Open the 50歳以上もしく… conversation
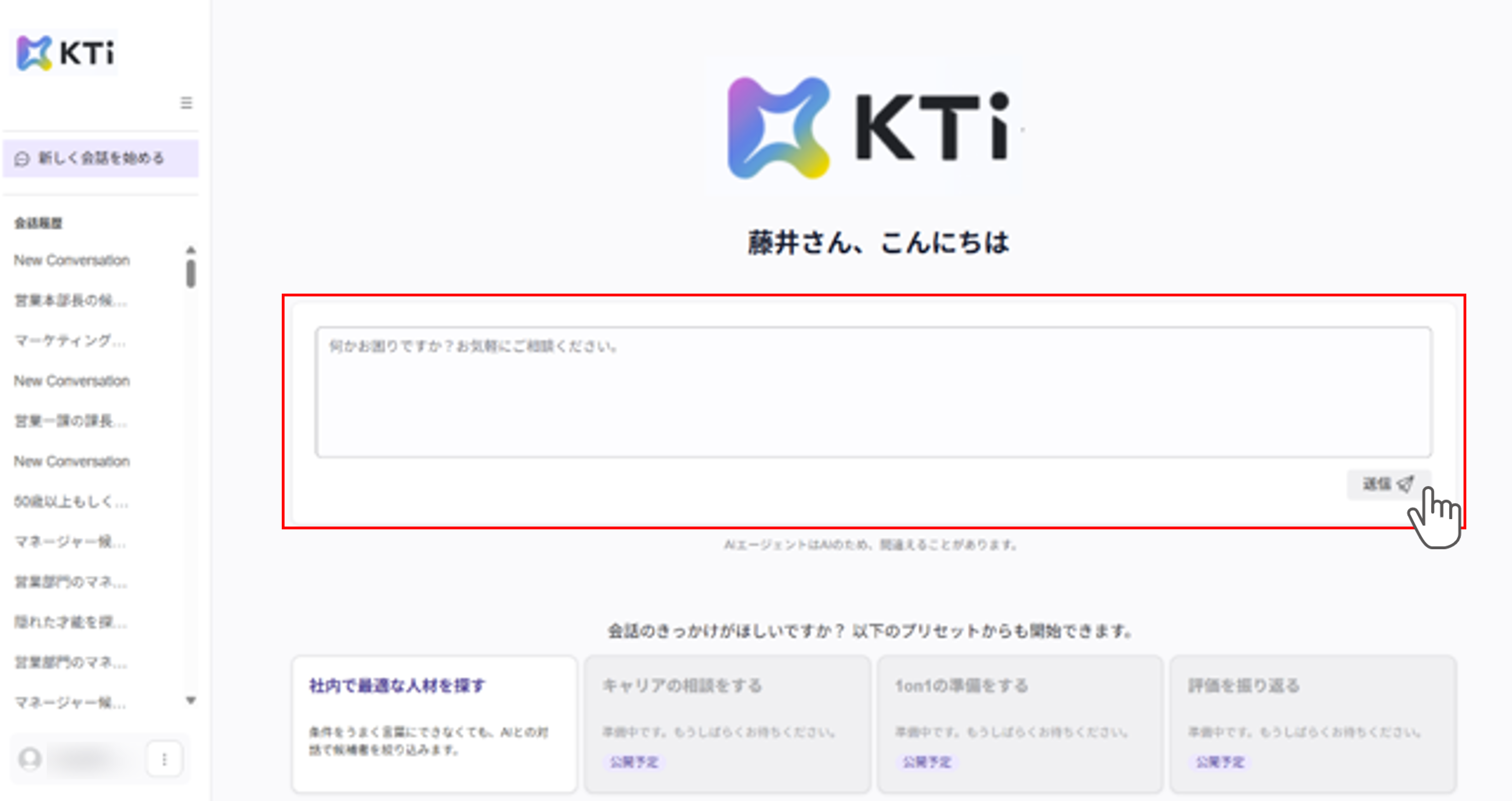This screenshot has height=801, width=1512. [x=70, y=501]
